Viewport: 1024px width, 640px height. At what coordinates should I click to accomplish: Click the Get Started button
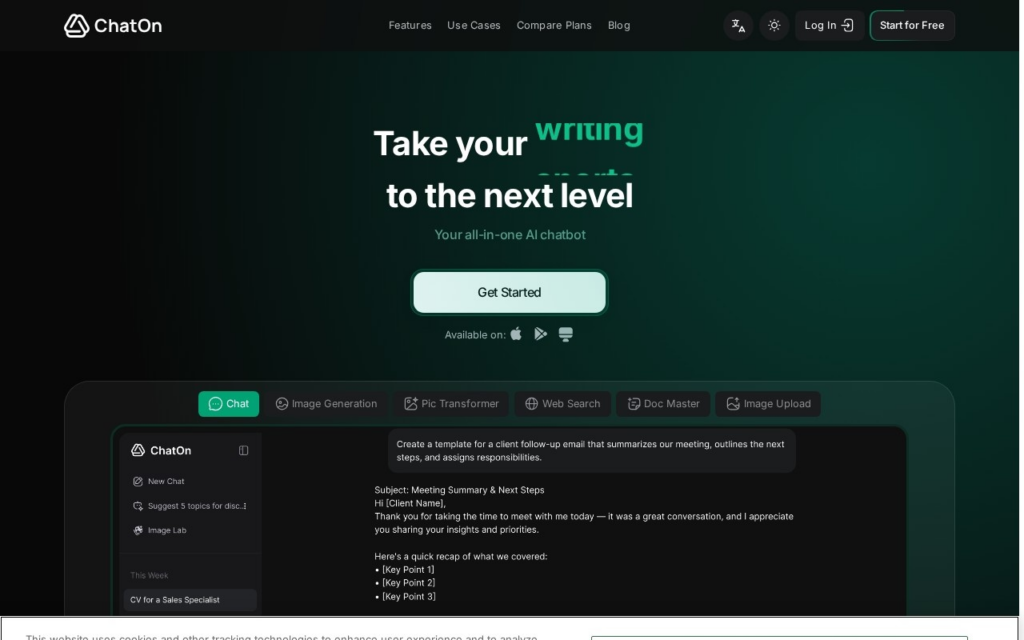click(509, 293)
